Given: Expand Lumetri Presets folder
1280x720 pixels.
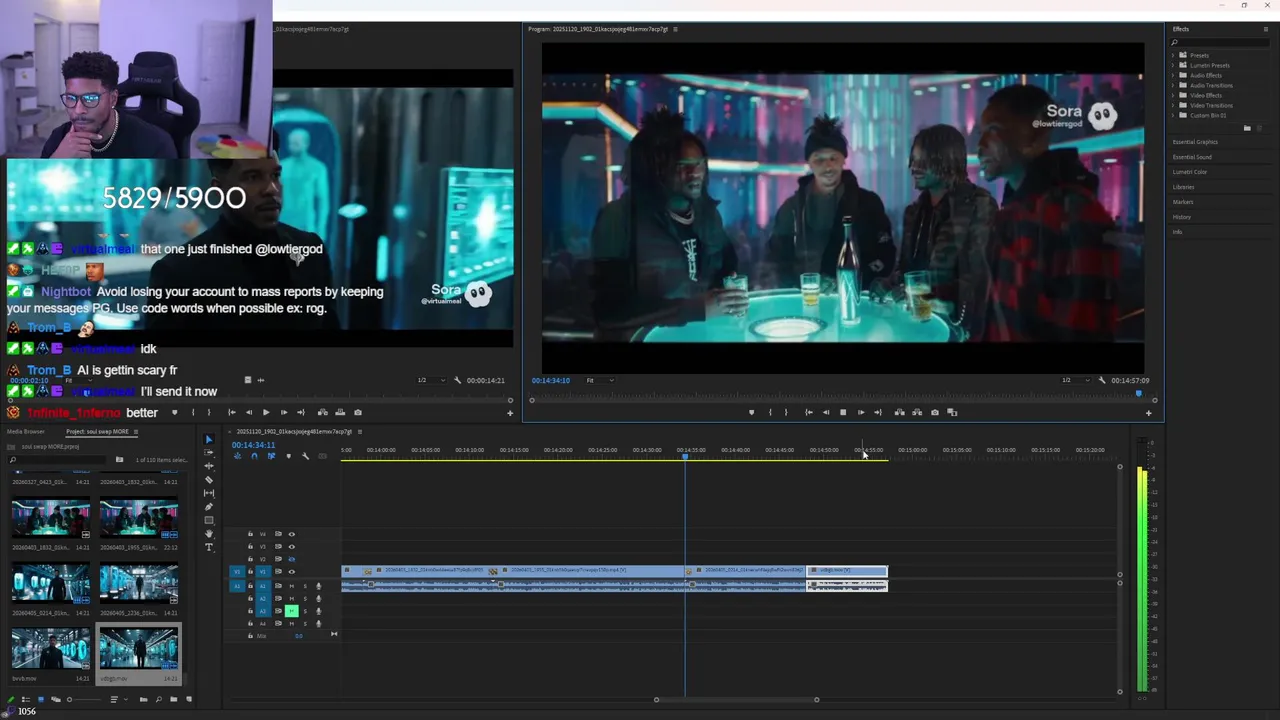Looking at the screenshot, I should tap(1173, 66).
